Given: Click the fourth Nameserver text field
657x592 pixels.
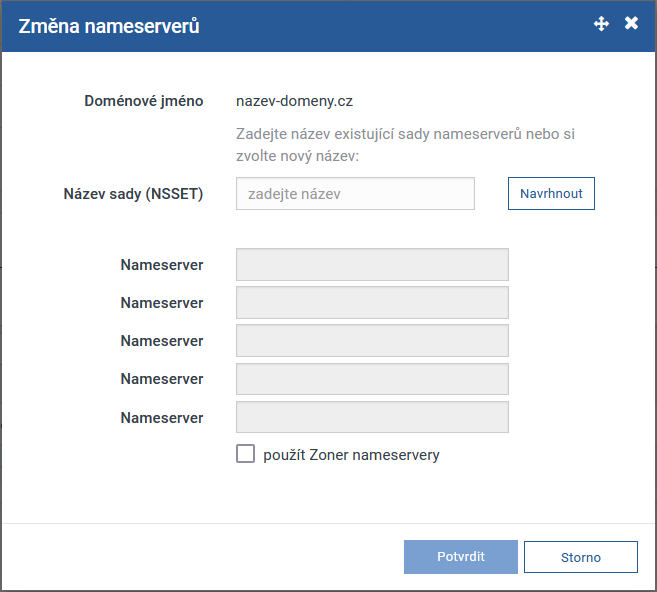Looking at the screenshot, I should coord(372,379).
